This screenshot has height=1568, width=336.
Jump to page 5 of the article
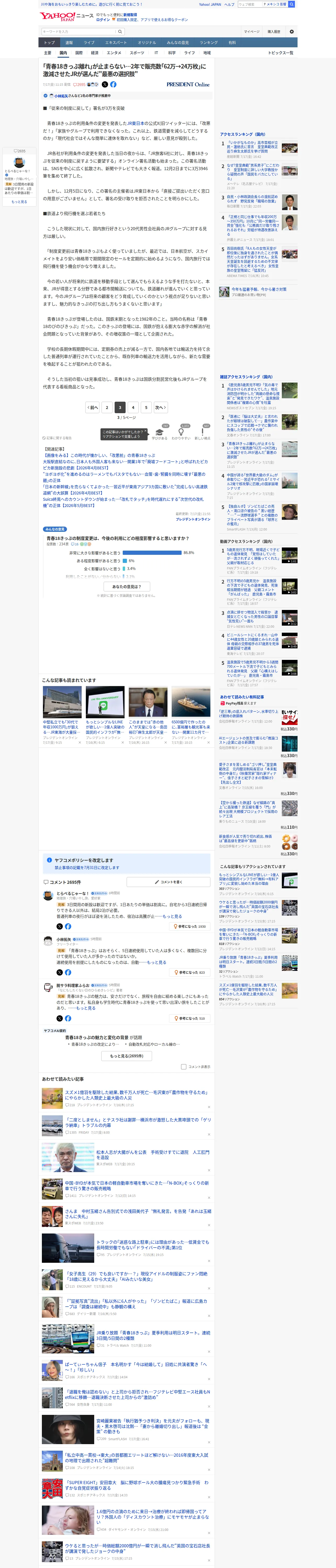tap(146, 407)
